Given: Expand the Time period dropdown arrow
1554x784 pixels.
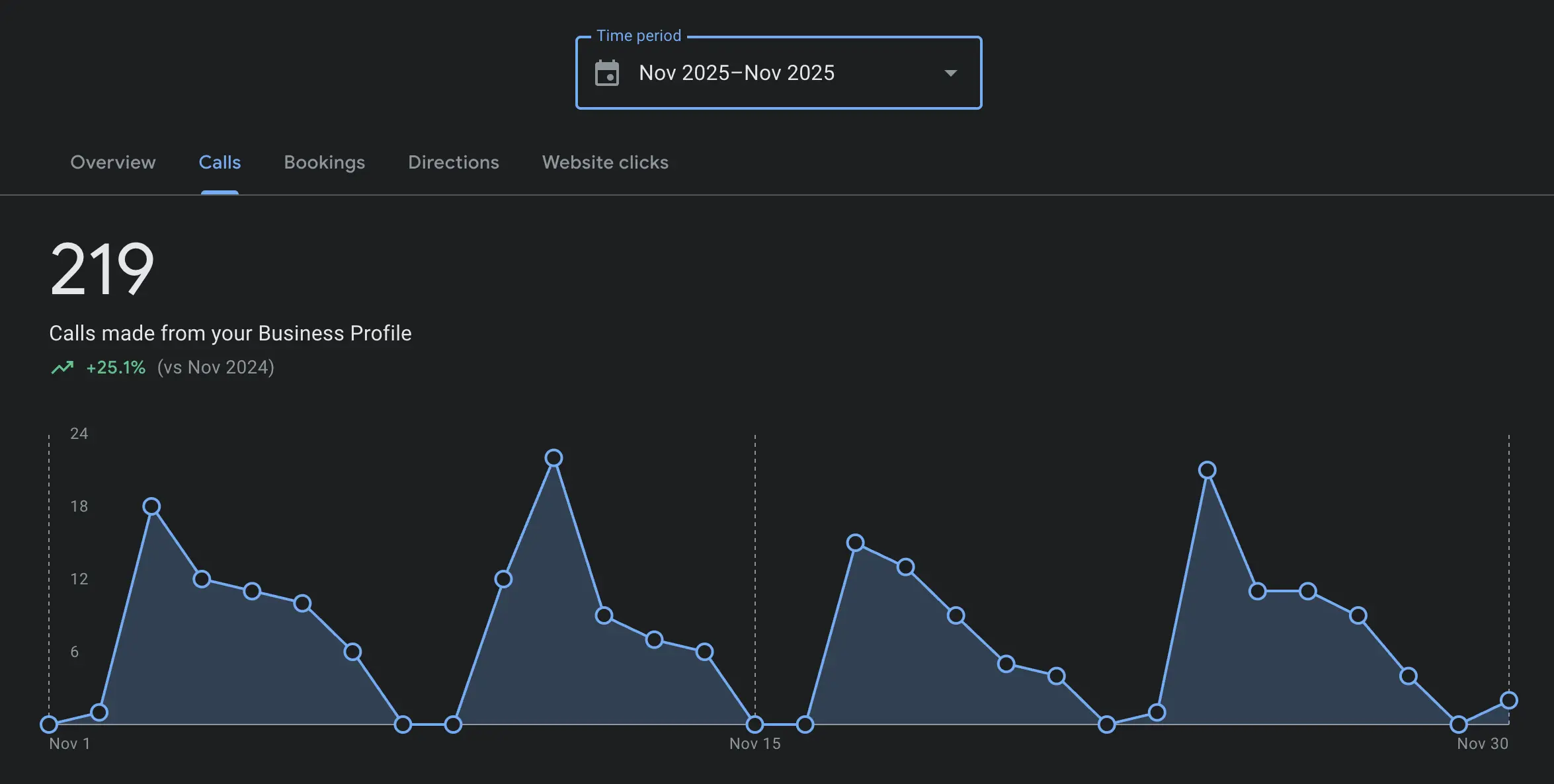Looking at the screenshot, I should (x=950, y=73).
